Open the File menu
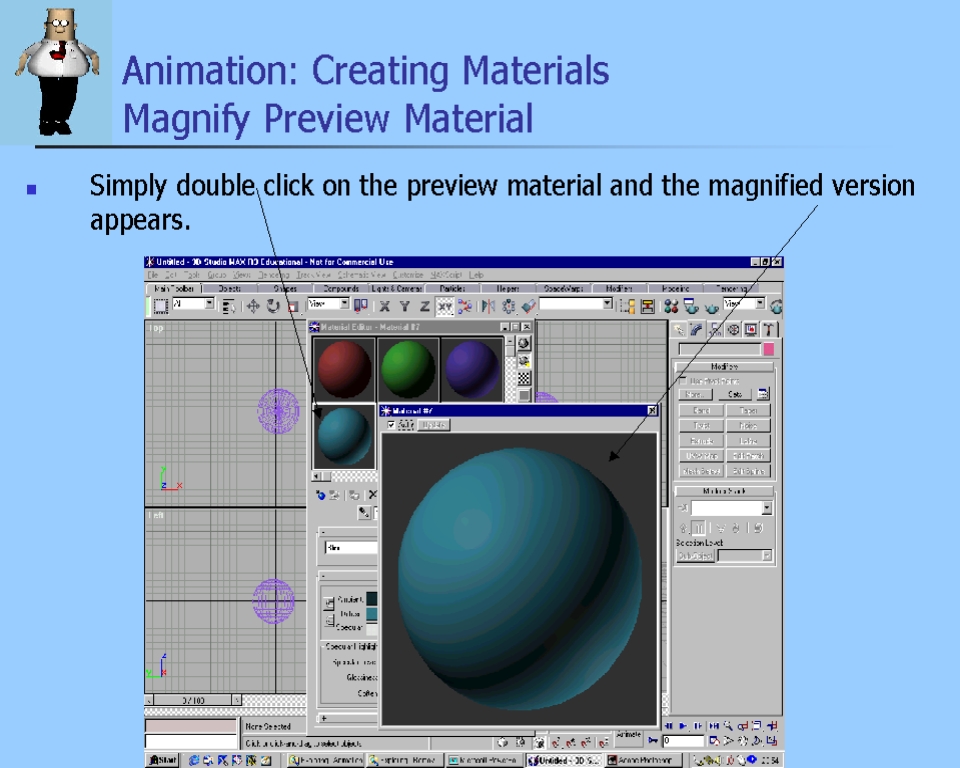 pyautogui.click(x=153, y=274)
